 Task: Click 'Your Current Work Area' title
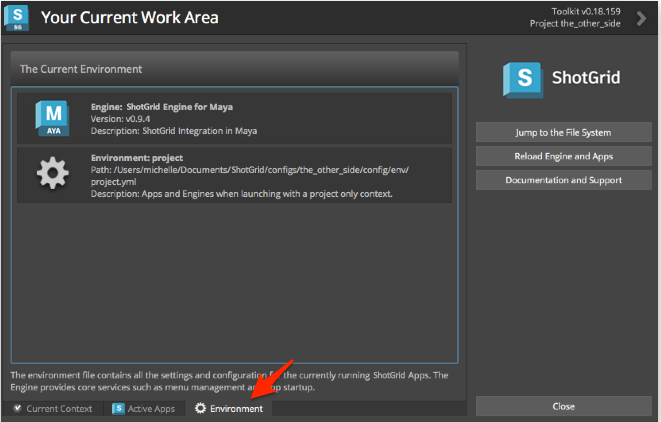click(130, 18)
